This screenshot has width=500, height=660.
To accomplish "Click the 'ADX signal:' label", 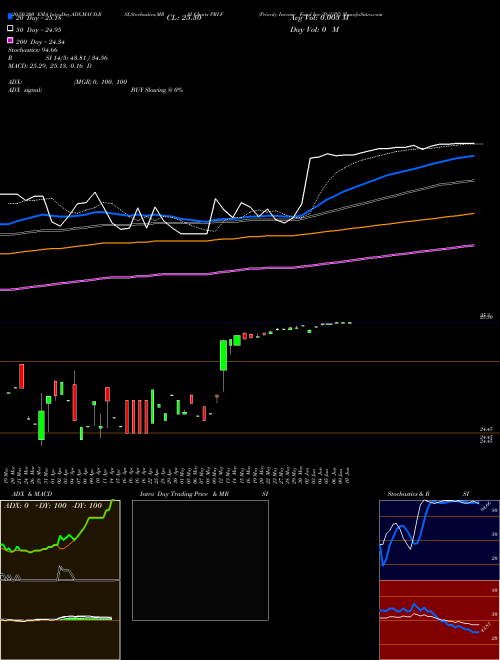I will coord(25,90).
